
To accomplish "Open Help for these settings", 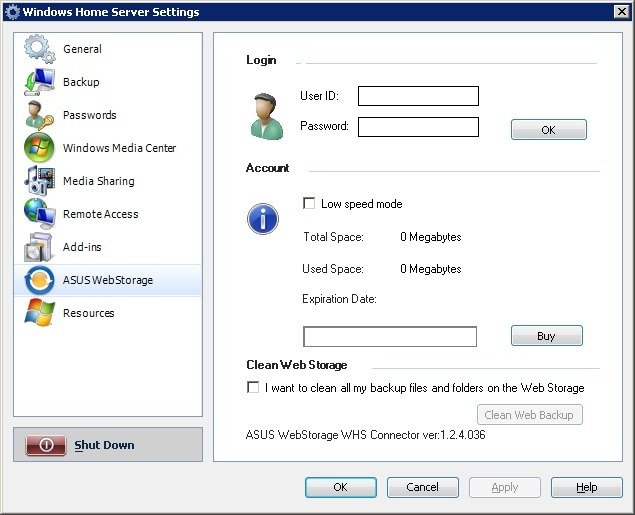I will tap(586, 487).
